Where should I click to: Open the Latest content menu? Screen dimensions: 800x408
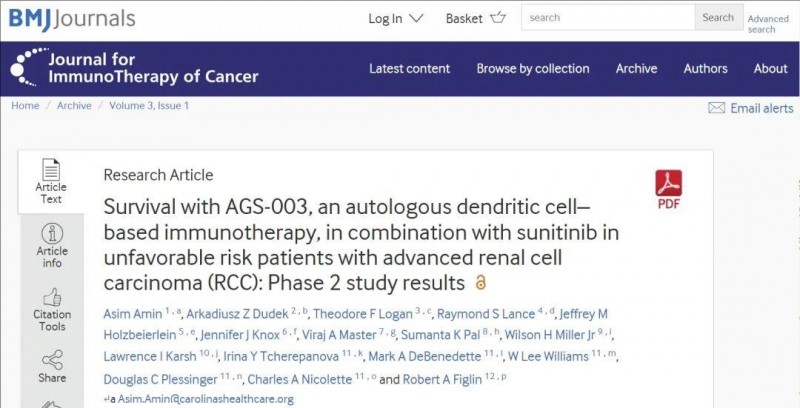click(x=409, y=69)
